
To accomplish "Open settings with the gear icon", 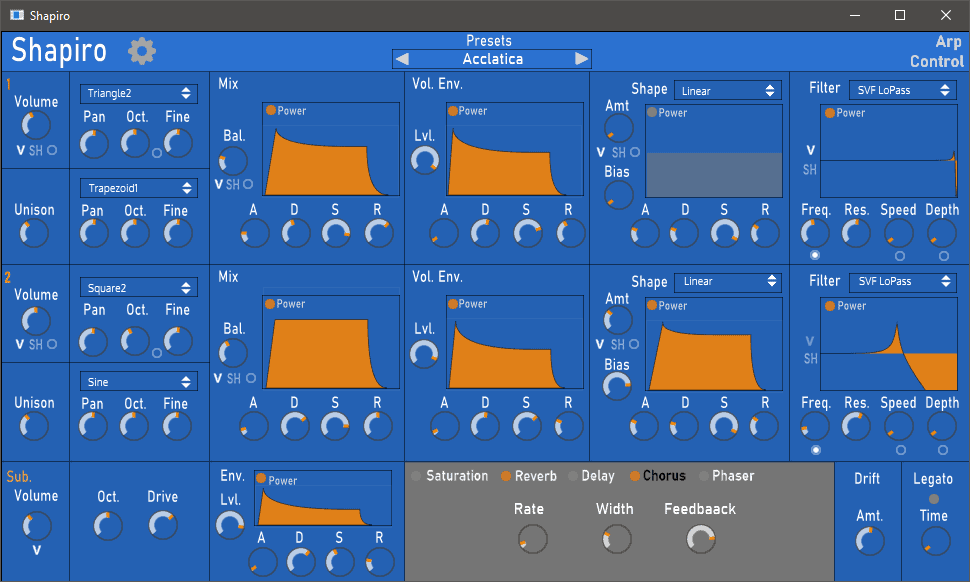I will coord(142,51).
